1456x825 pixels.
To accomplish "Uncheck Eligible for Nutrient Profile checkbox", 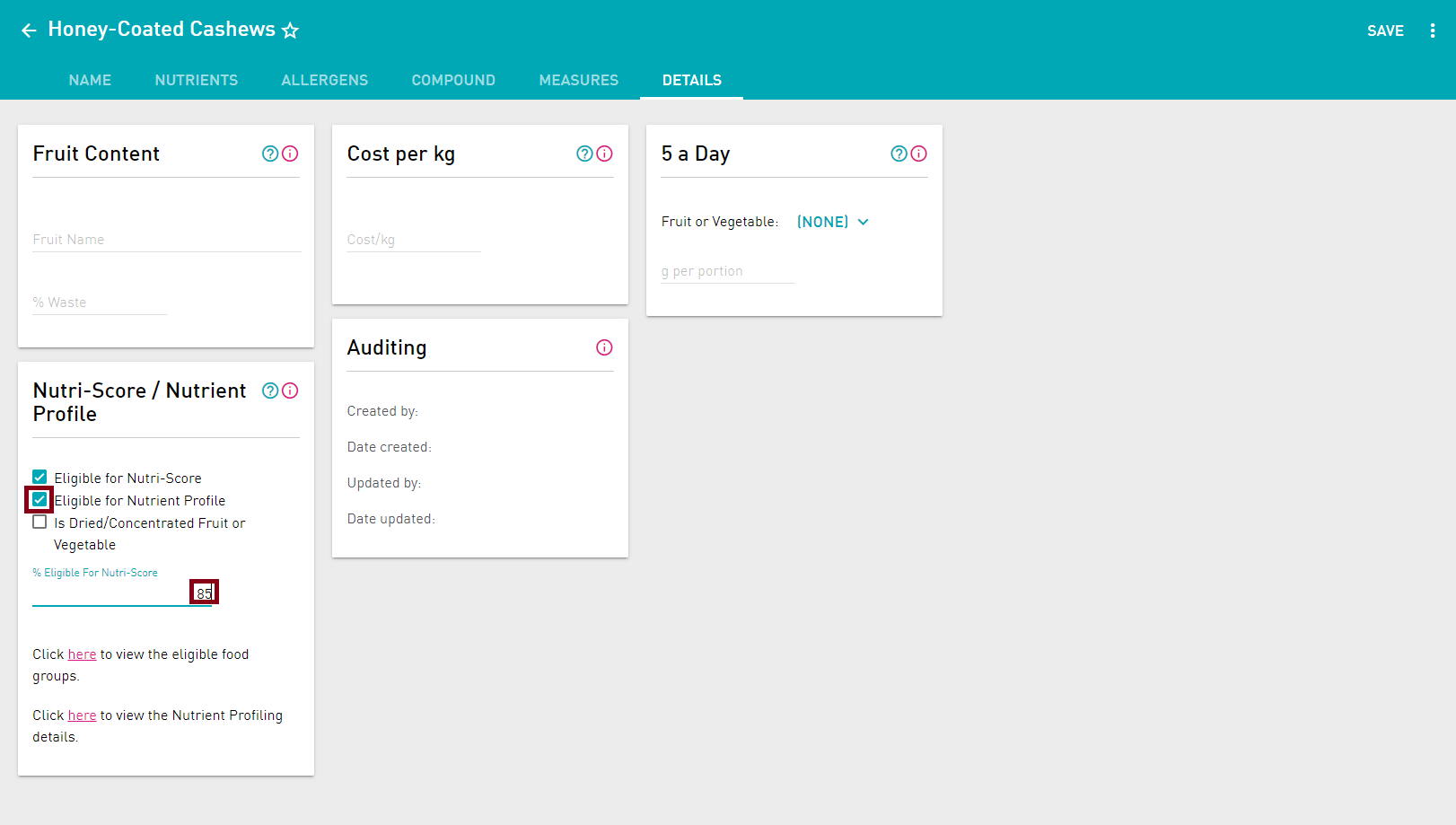I will [x=39, y=499].
